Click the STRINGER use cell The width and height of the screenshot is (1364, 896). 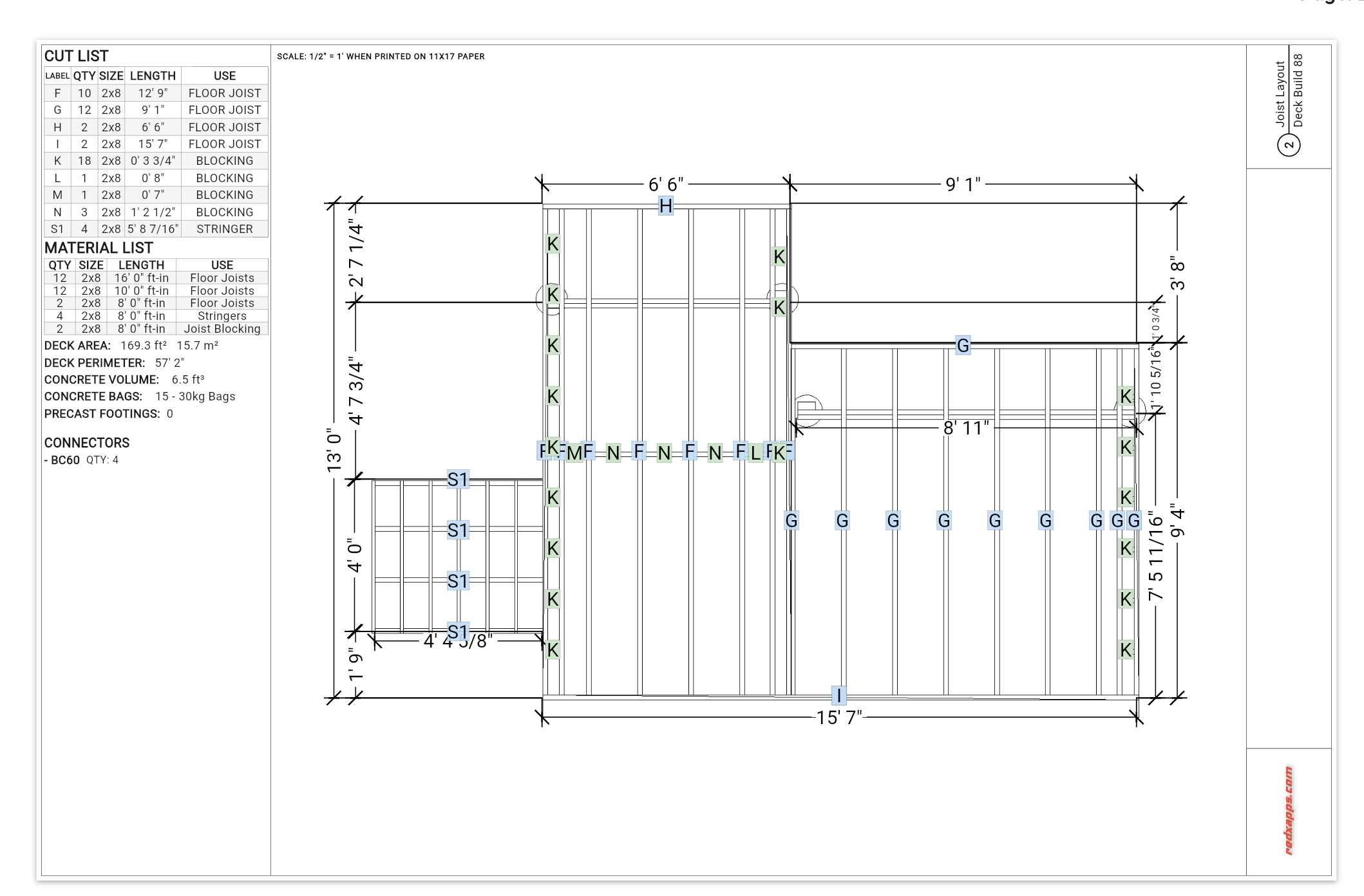225,229
